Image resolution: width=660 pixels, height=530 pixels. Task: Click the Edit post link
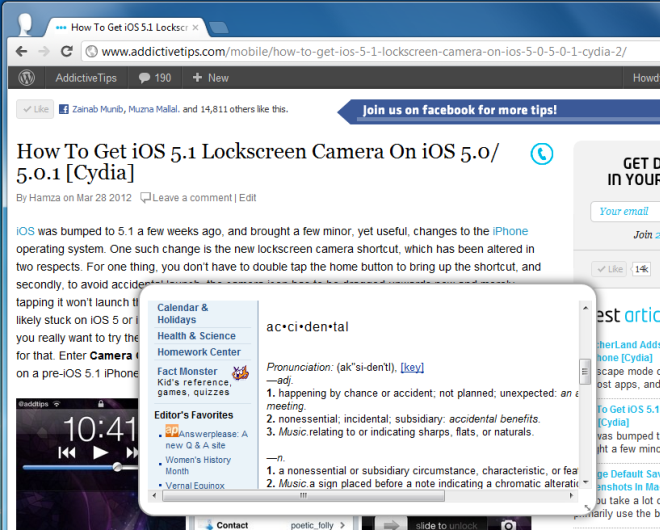pos(248,198)
